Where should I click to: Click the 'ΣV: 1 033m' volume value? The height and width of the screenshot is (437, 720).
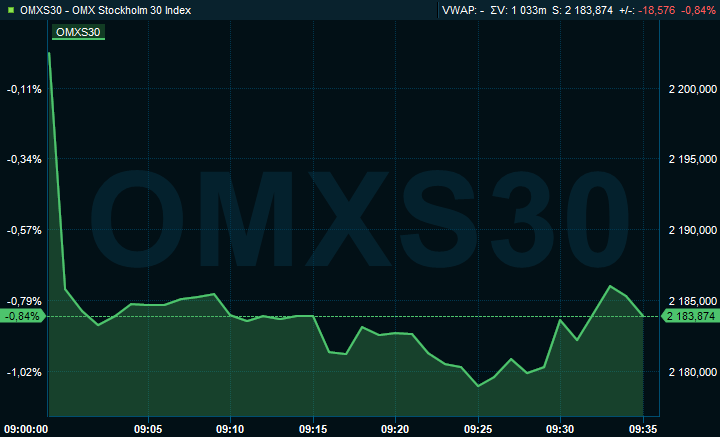pyautogui.click(x=518, y=10)
